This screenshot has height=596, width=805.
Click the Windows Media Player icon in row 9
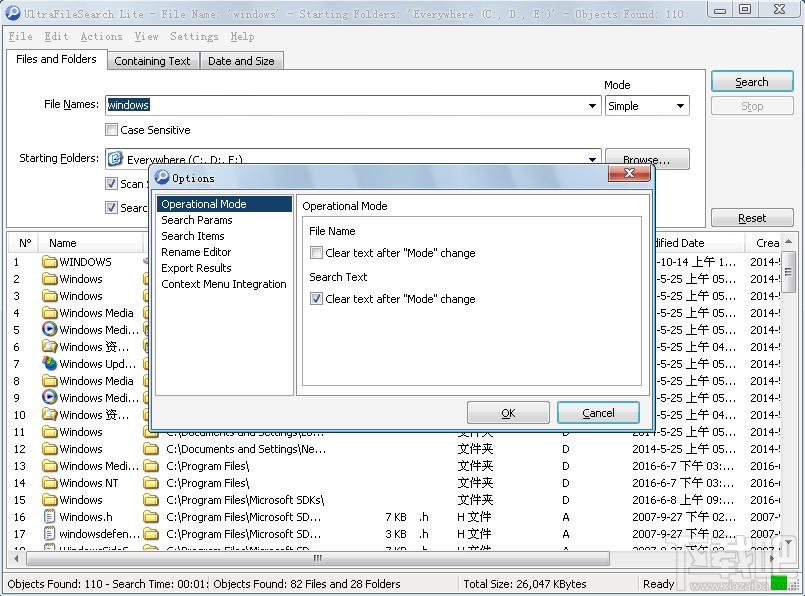50,397
